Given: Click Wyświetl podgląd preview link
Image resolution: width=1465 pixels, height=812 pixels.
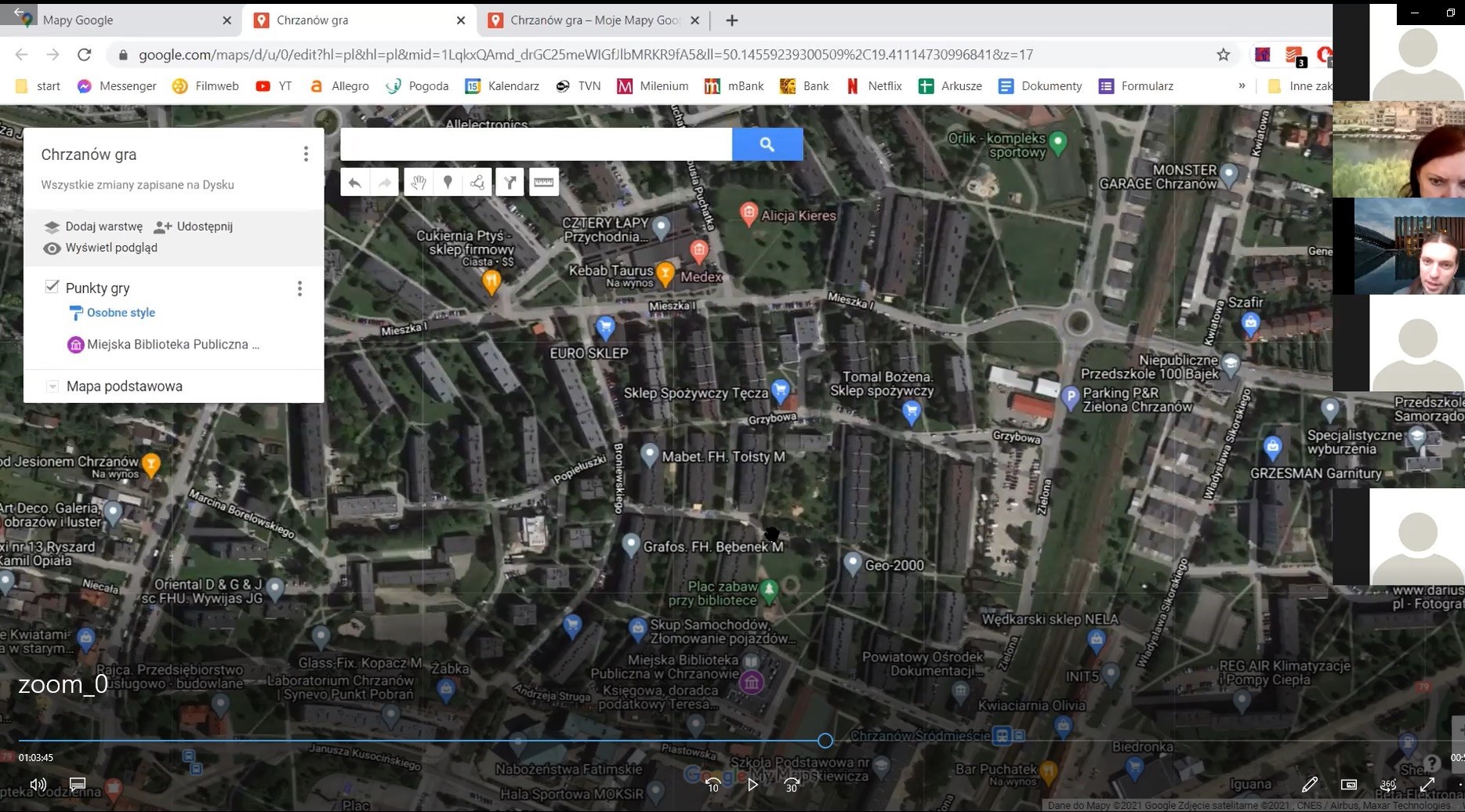Looking at the screenshot, I should click(100, 248).
